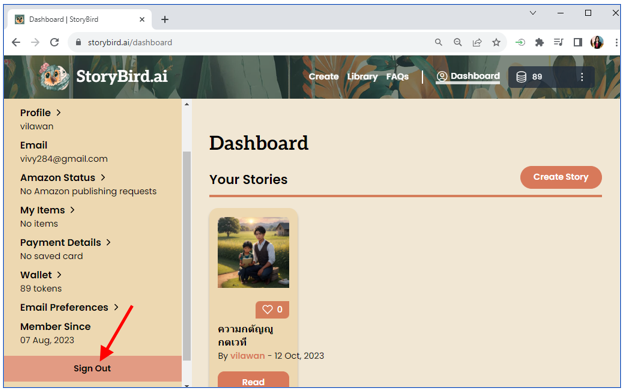
Task: Expand Email Preferences
Action: (69, 307)
